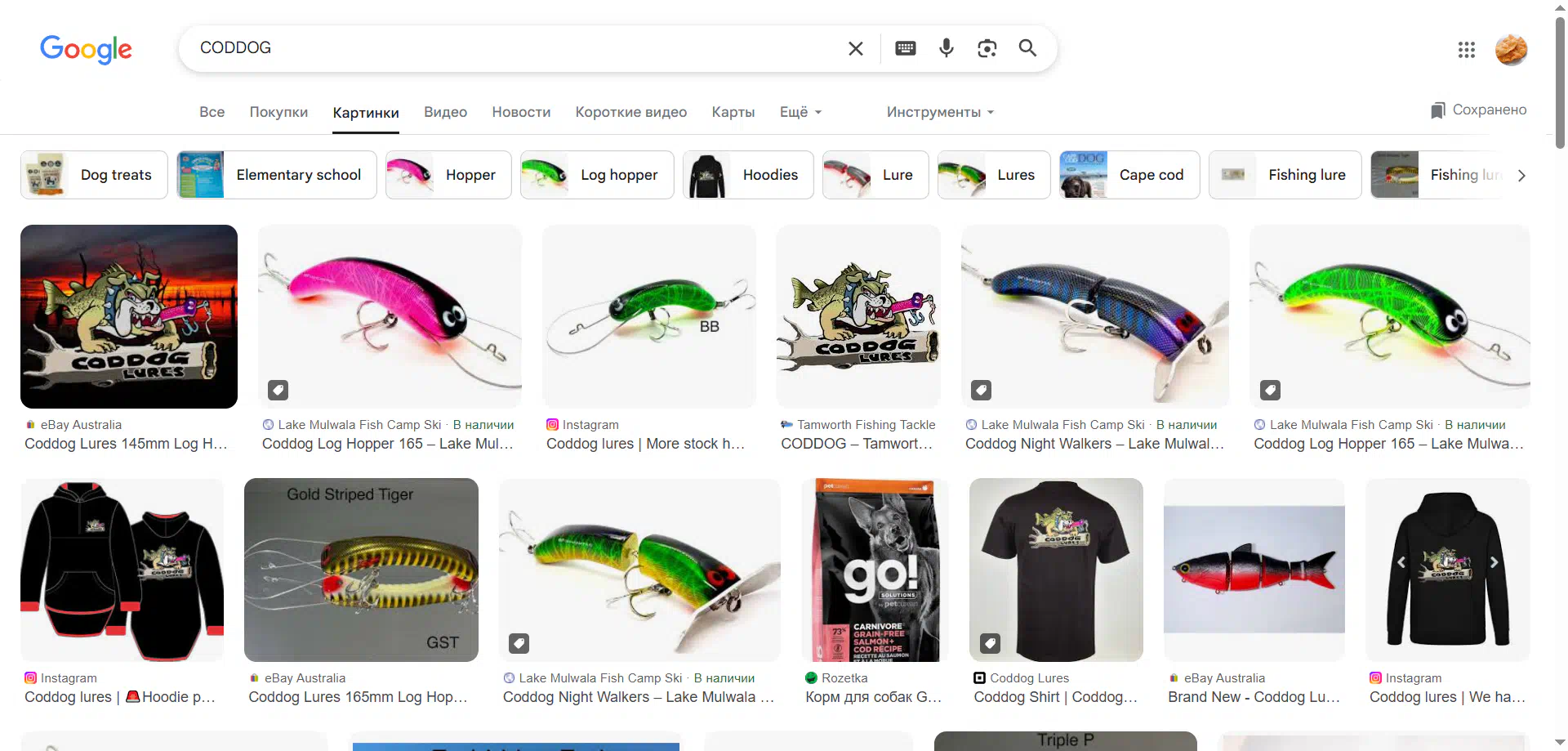Open Сохранено saved items bookmark

pyautogui.click(x=1478, y=110)
